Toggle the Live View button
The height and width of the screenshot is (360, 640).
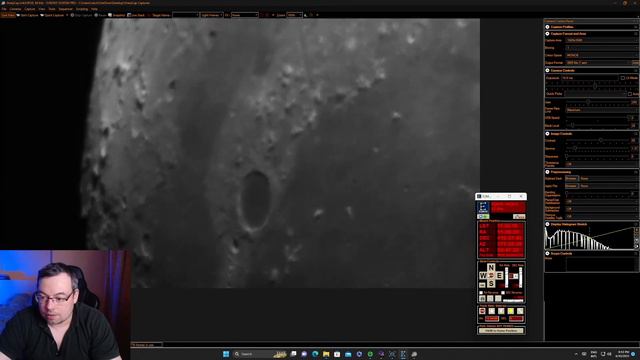[8, 15]
